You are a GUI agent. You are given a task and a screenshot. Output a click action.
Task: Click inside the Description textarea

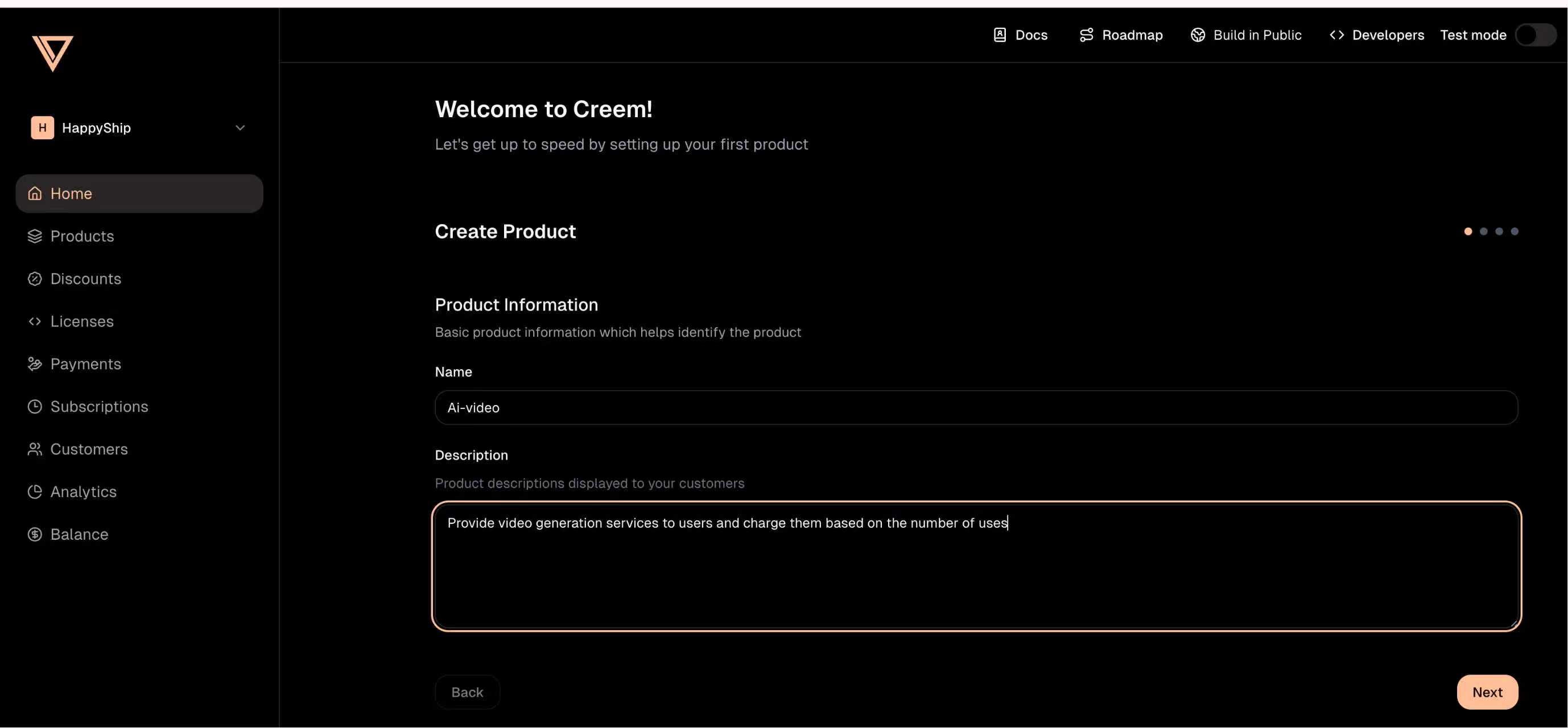(976, 566)
